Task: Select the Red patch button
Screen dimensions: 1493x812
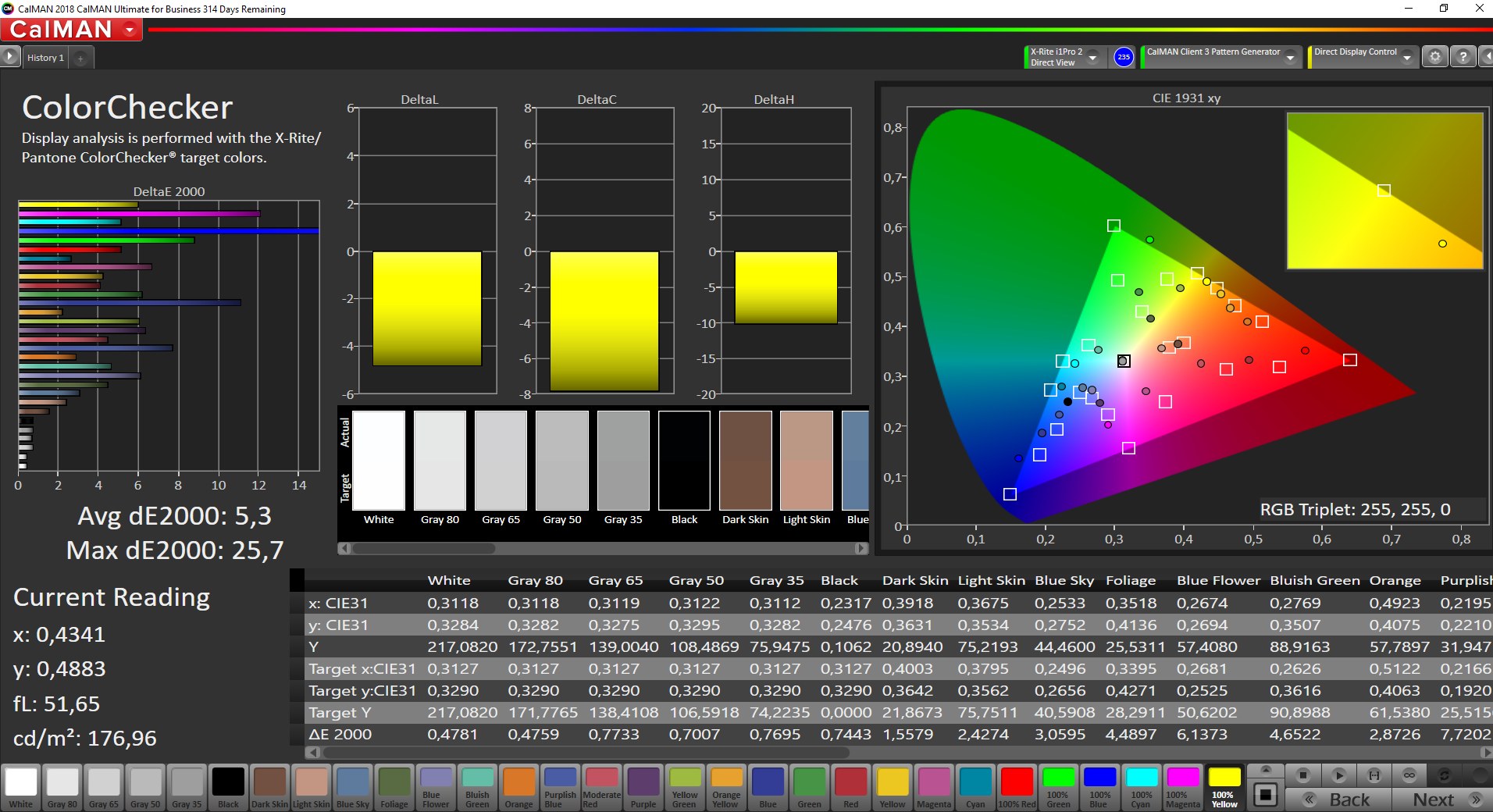Action: [x=850, y=787]
